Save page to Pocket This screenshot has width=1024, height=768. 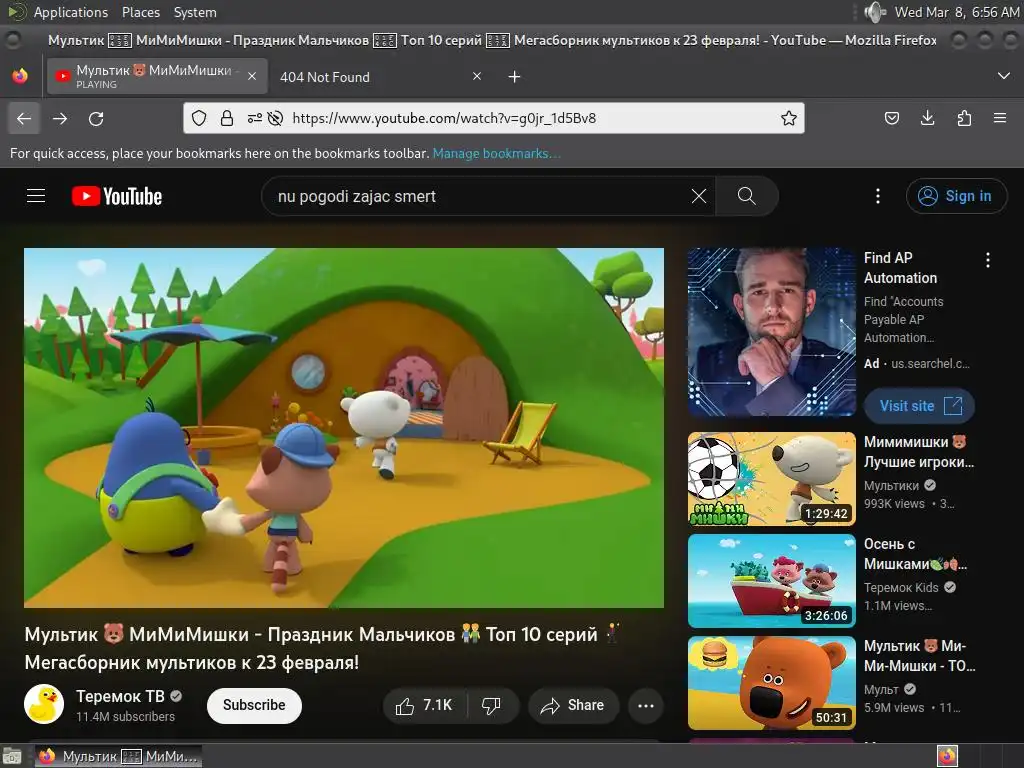pyautogui.click(x=891, y=118)
